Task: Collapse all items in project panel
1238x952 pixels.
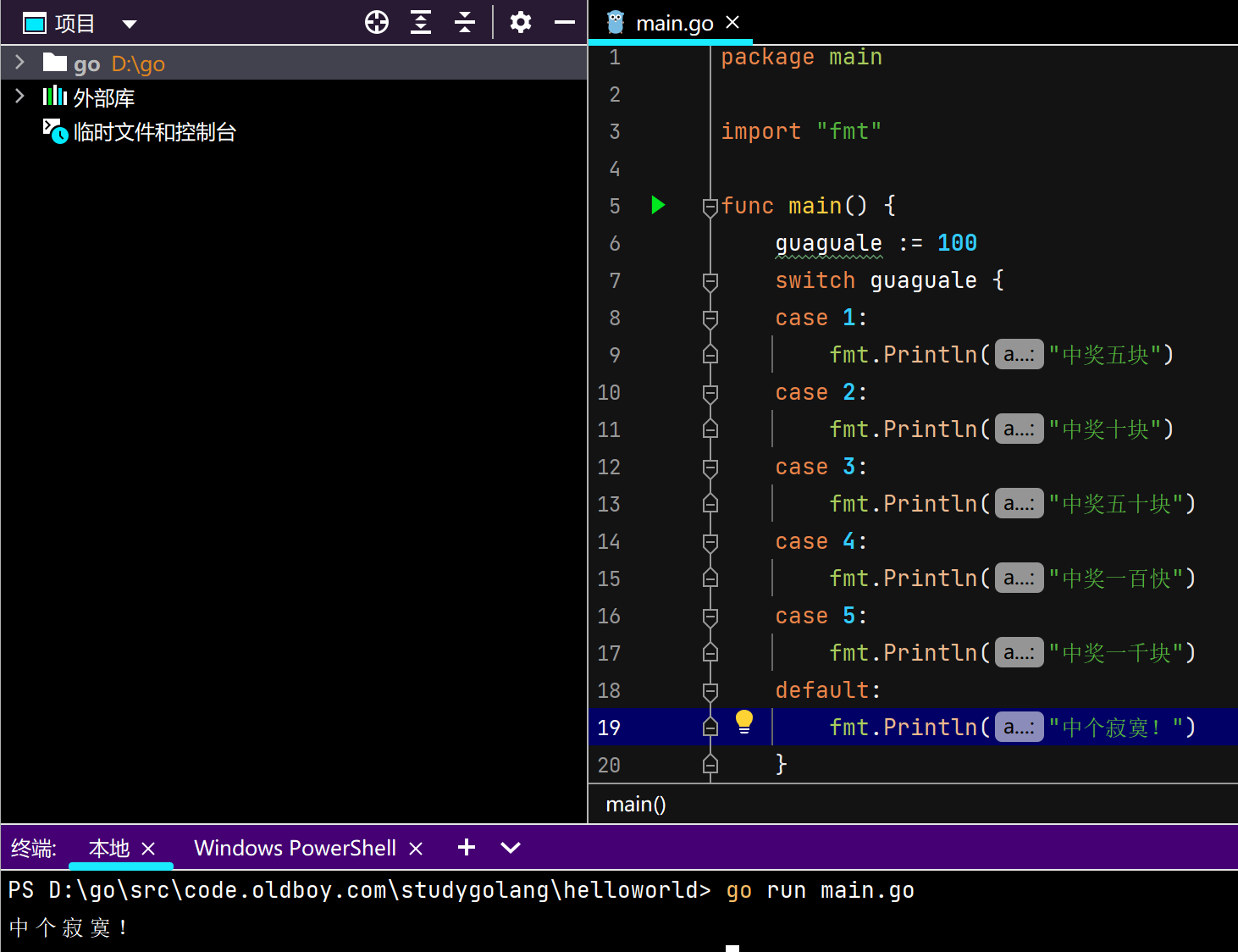Action: 465,22
